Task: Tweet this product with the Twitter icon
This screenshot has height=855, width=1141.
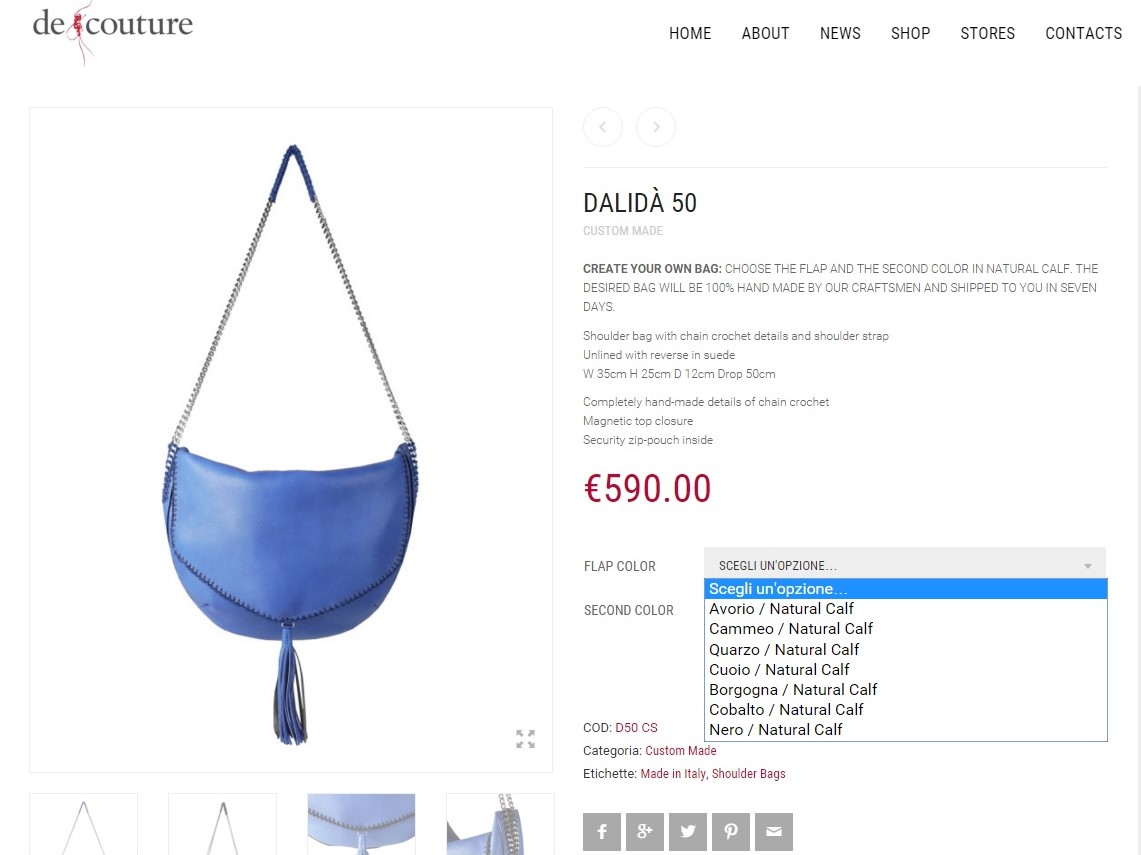Action: tap(688, 832)
